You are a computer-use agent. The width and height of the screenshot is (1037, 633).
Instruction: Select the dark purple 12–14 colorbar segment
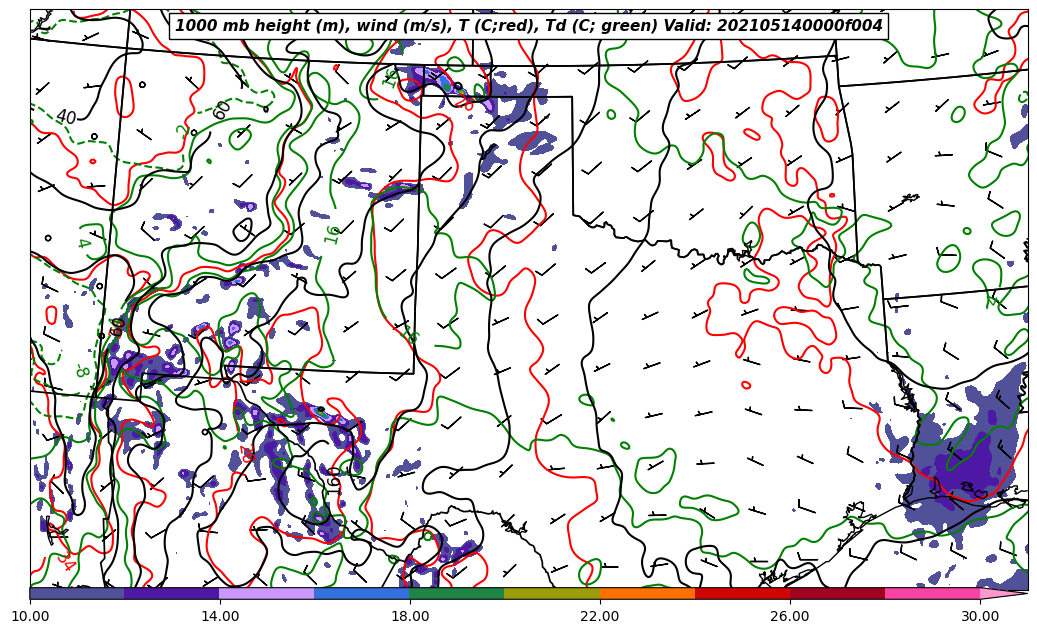[x=172, y=593]
